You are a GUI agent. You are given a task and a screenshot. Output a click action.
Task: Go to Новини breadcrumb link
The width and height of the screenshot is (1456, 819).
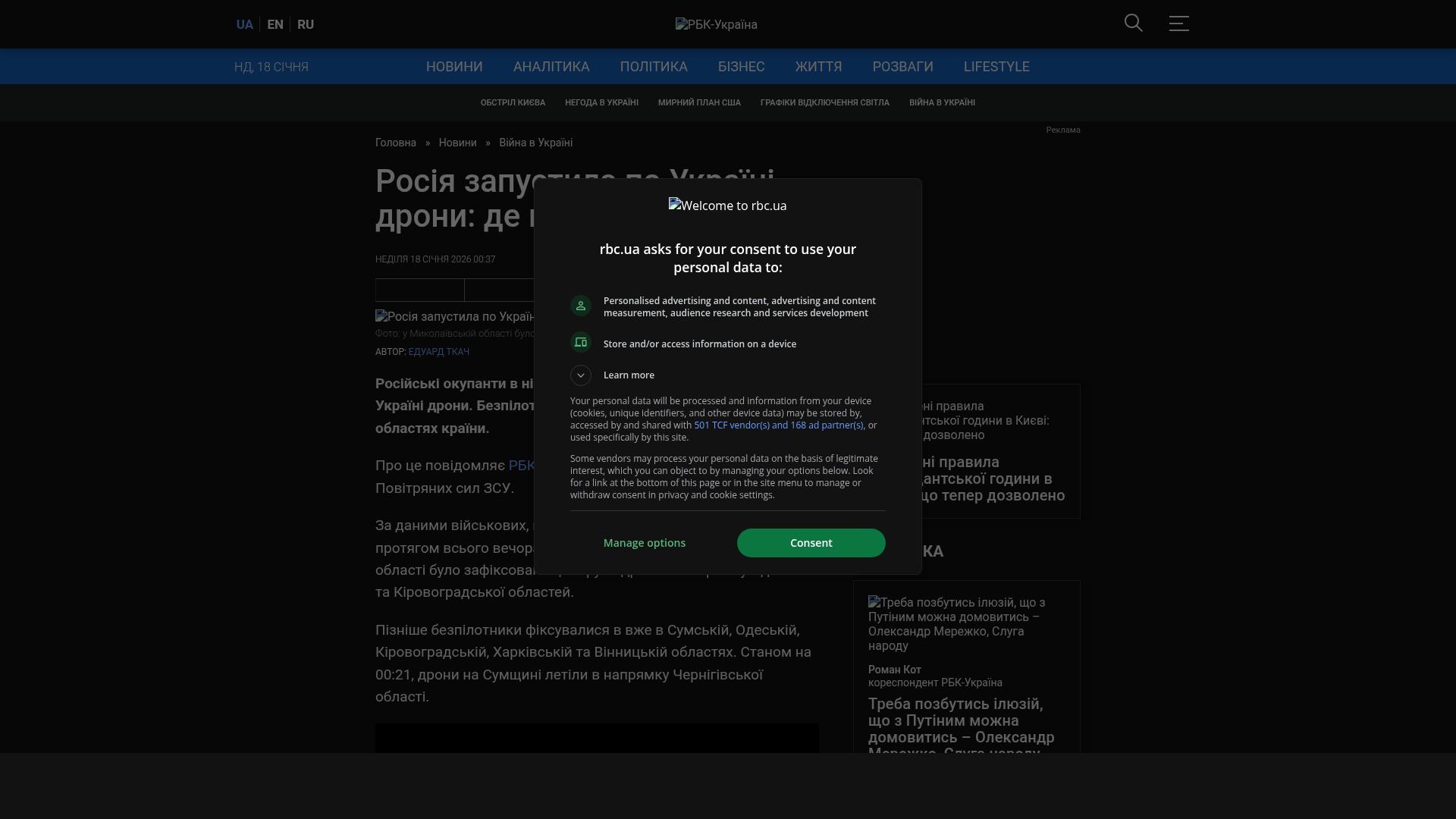coord(457,143)
